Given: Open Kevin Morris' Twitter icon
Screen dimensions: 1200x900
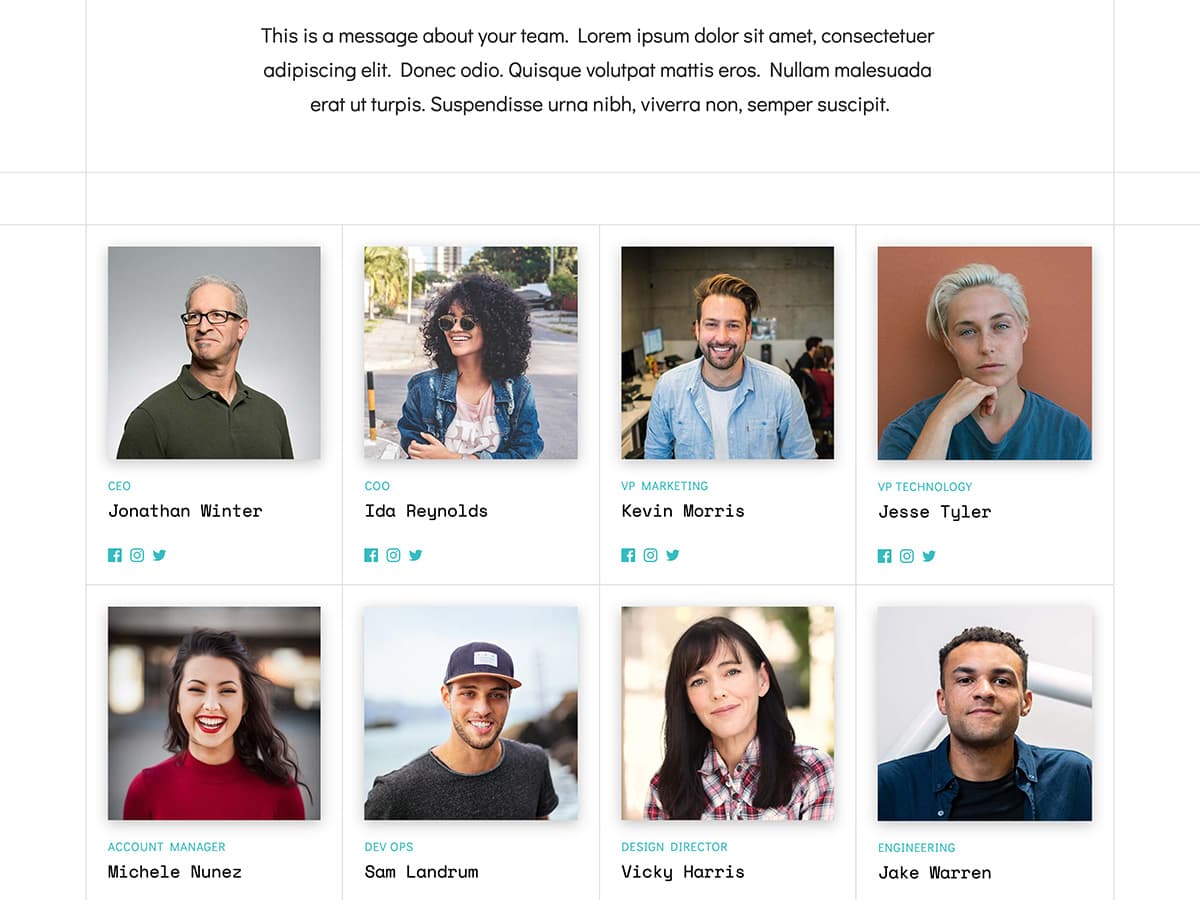Looking at the screenshot, I should [x=672, y=554].
